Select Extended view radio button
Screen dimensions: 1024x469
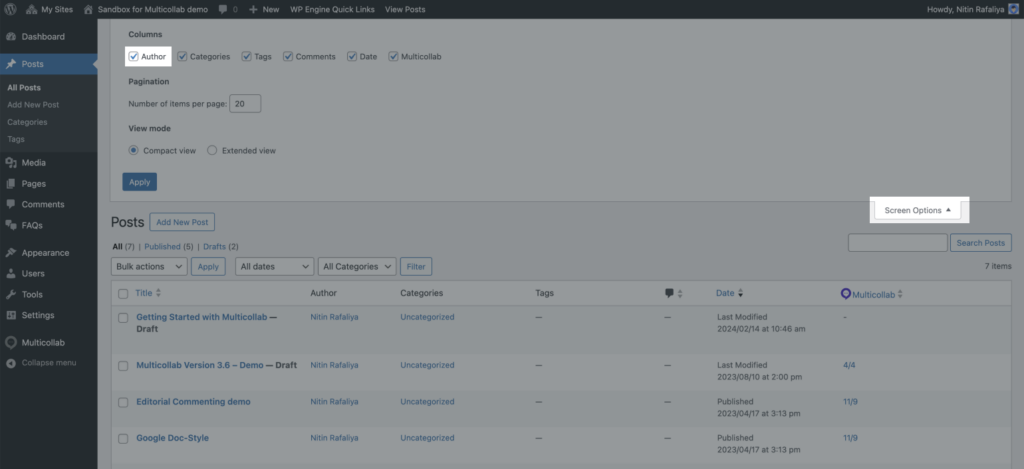click(x=212, y=150)
